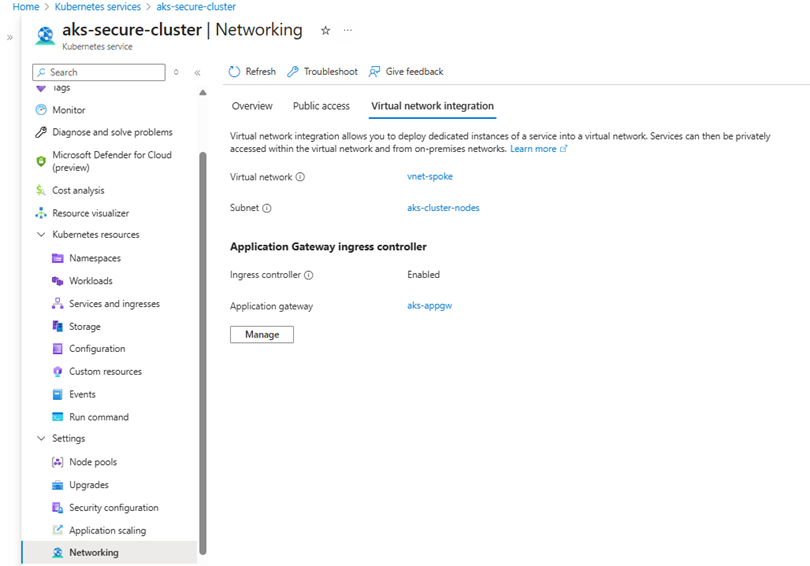This screenshot has height=566, width=810.
Task: Click the Ingress controller info icon
Action: coord(308,275)
